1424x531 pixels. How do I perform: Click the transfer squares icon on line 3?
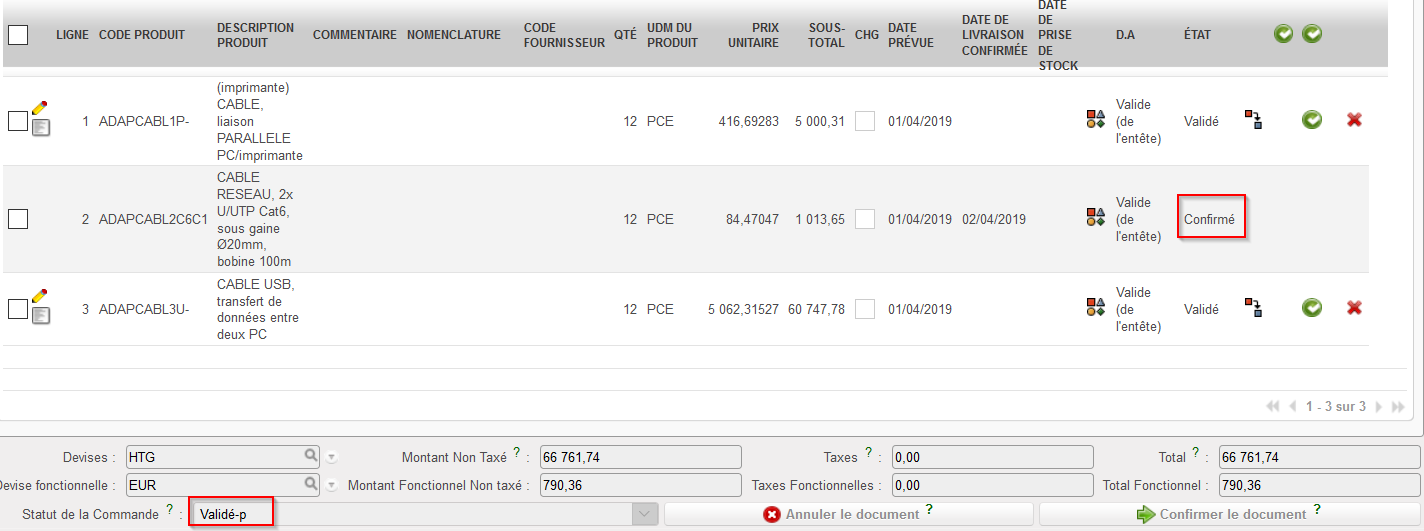click(1253, 308)
